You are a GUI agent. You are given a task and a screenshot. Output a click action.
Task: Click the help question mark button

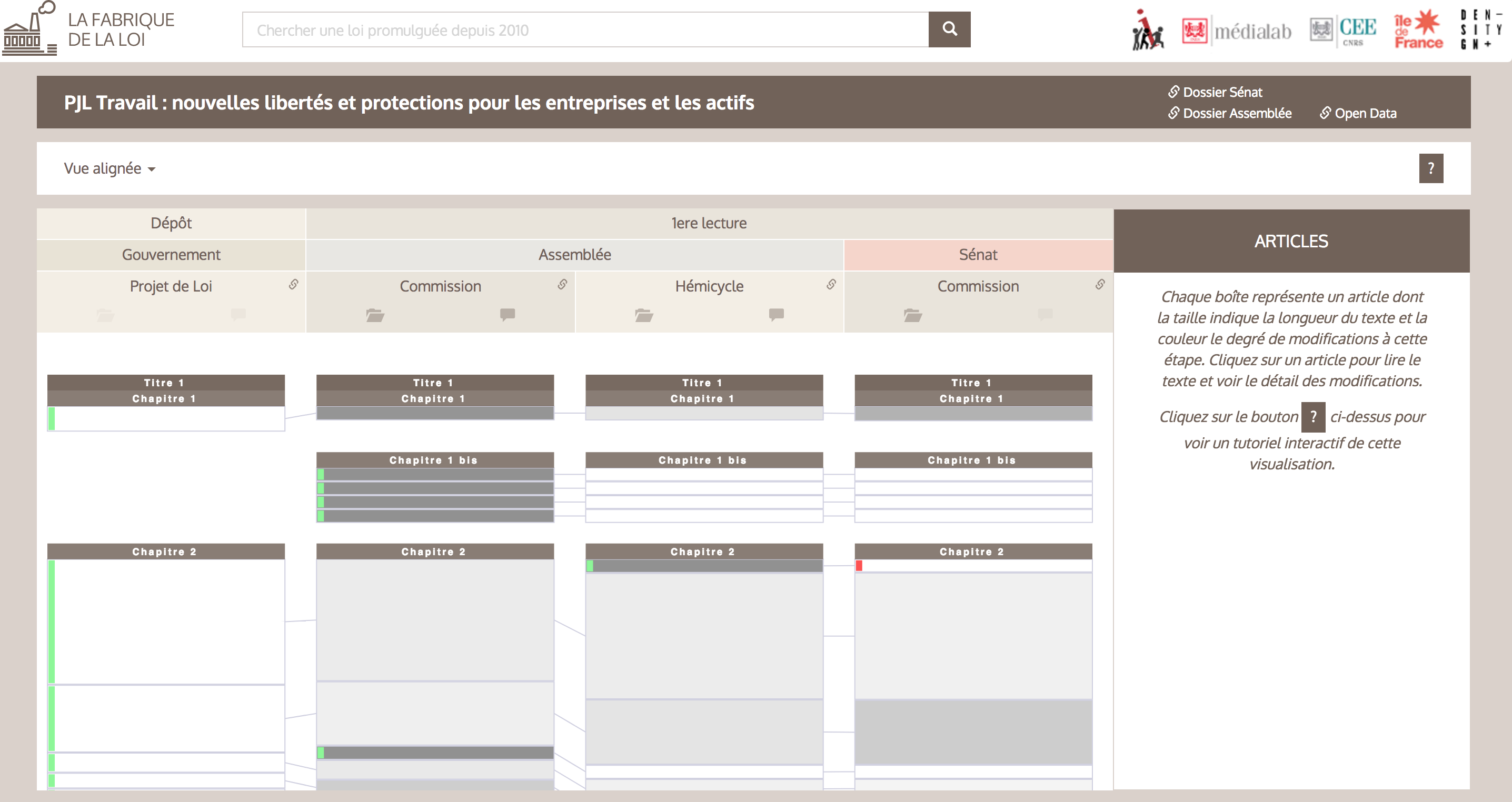[x=1430, y=169]
